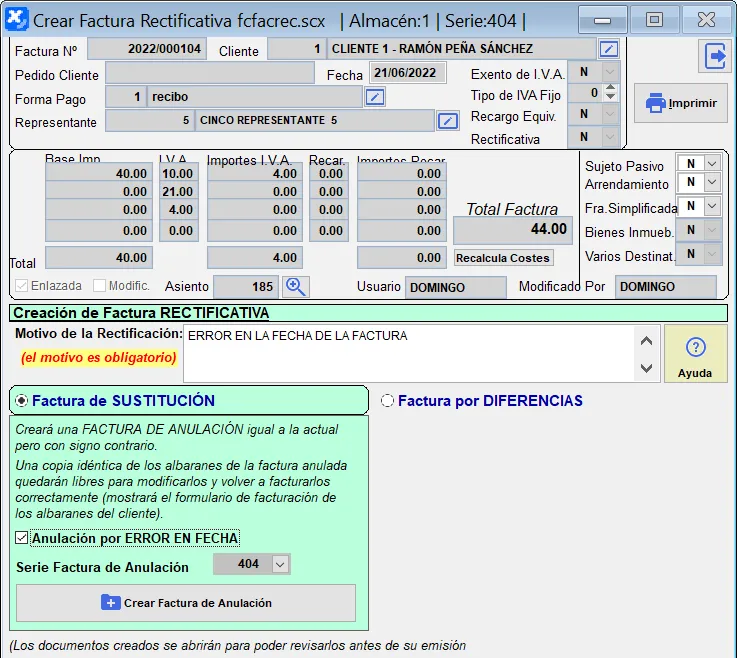Image resolution: width=737 pixels, height=658 pixels.
Task: Toggle Anulación por ERROR EN FECHA checkbox
Action: [21, 538]
